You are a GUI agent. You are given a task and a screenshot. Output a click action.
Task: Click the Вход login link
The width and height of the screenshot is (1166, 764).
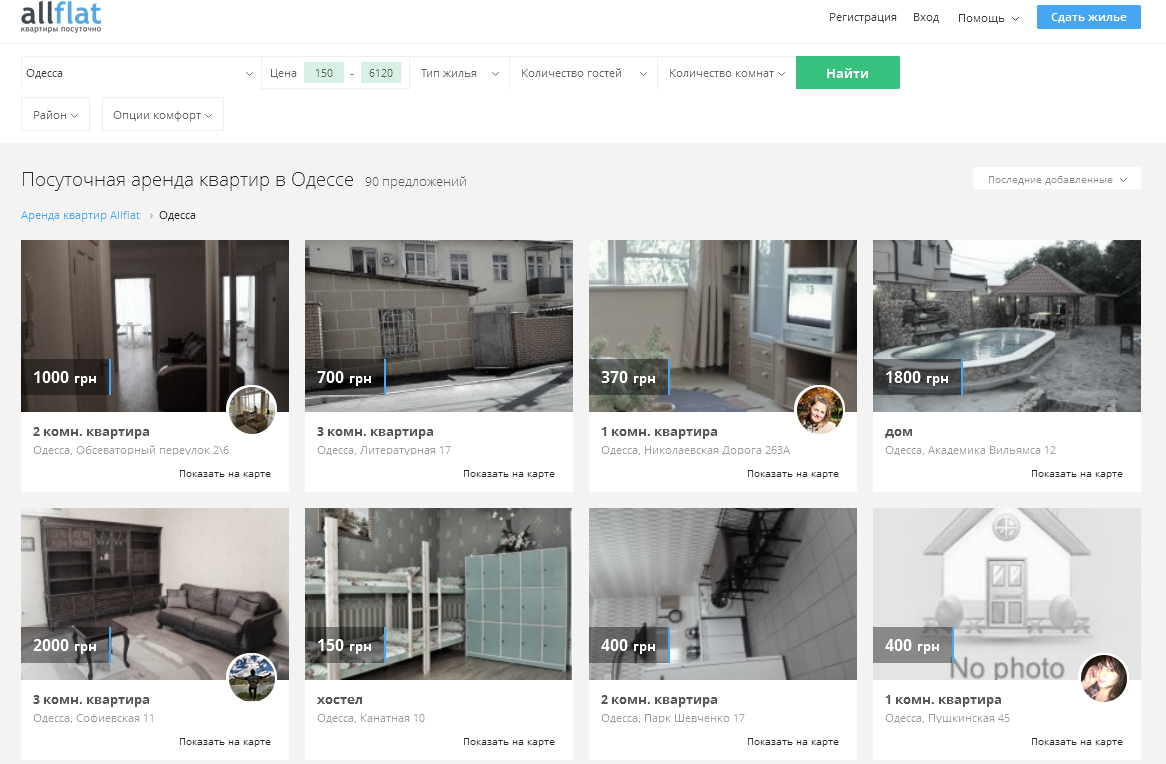926,17
